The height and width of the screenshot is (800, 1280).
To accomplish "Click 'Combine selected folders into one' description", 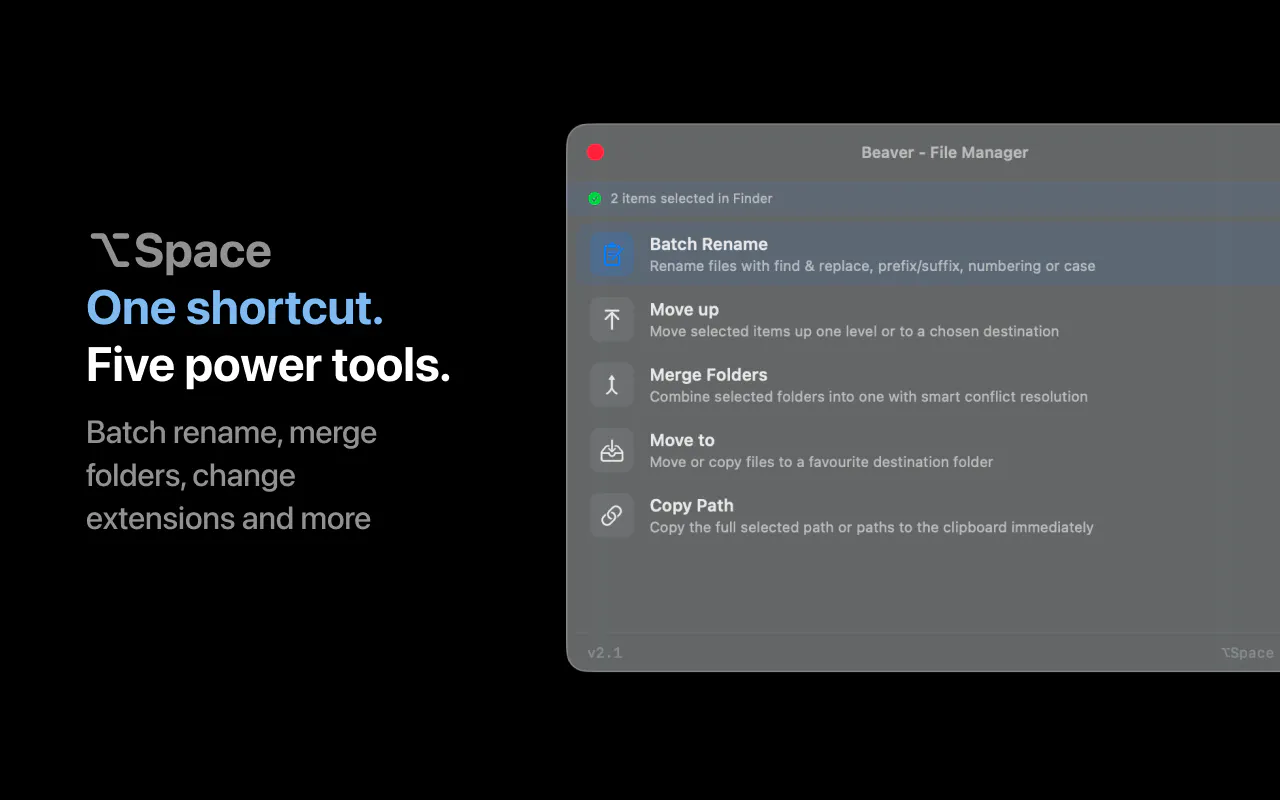I will (x=869, y=397).
